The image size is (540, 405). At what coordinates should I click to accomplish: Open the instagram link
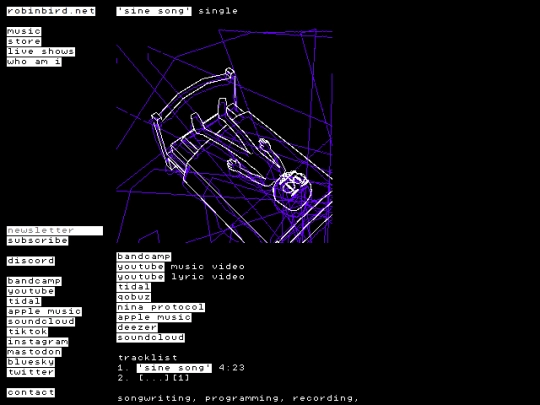[38, 342]
